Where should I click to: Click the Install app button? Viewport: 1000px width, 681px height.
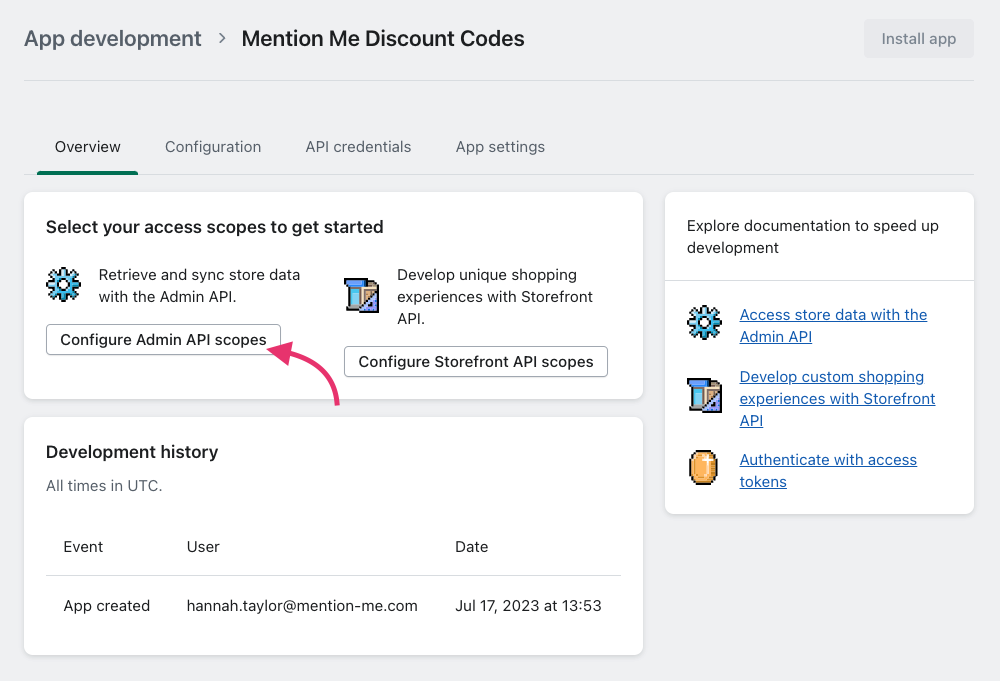(x=918, y=39)
